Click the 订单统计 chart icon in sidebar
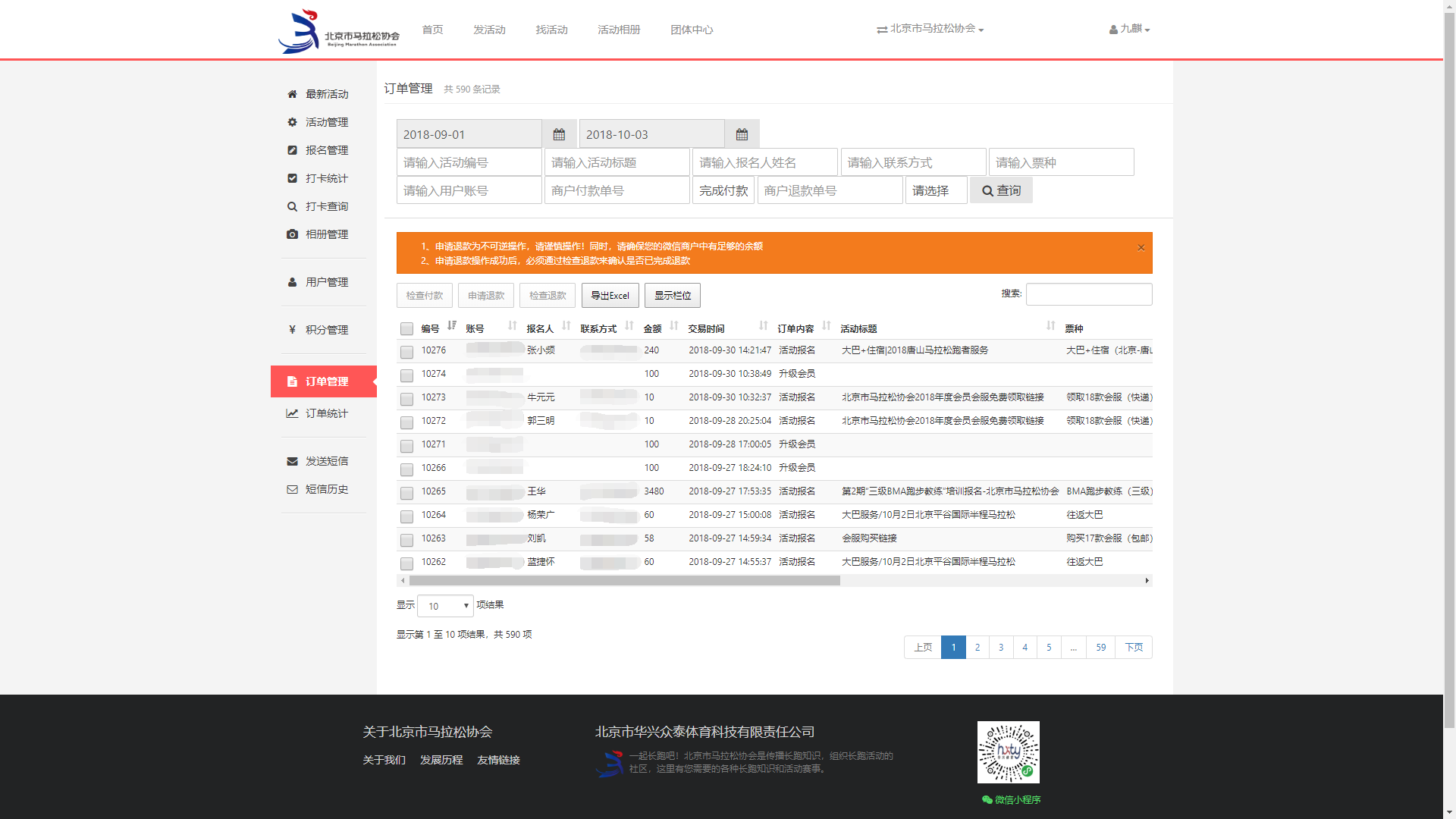The height and width of the screenshot is (819, 1456). click(x=292, y=413)
